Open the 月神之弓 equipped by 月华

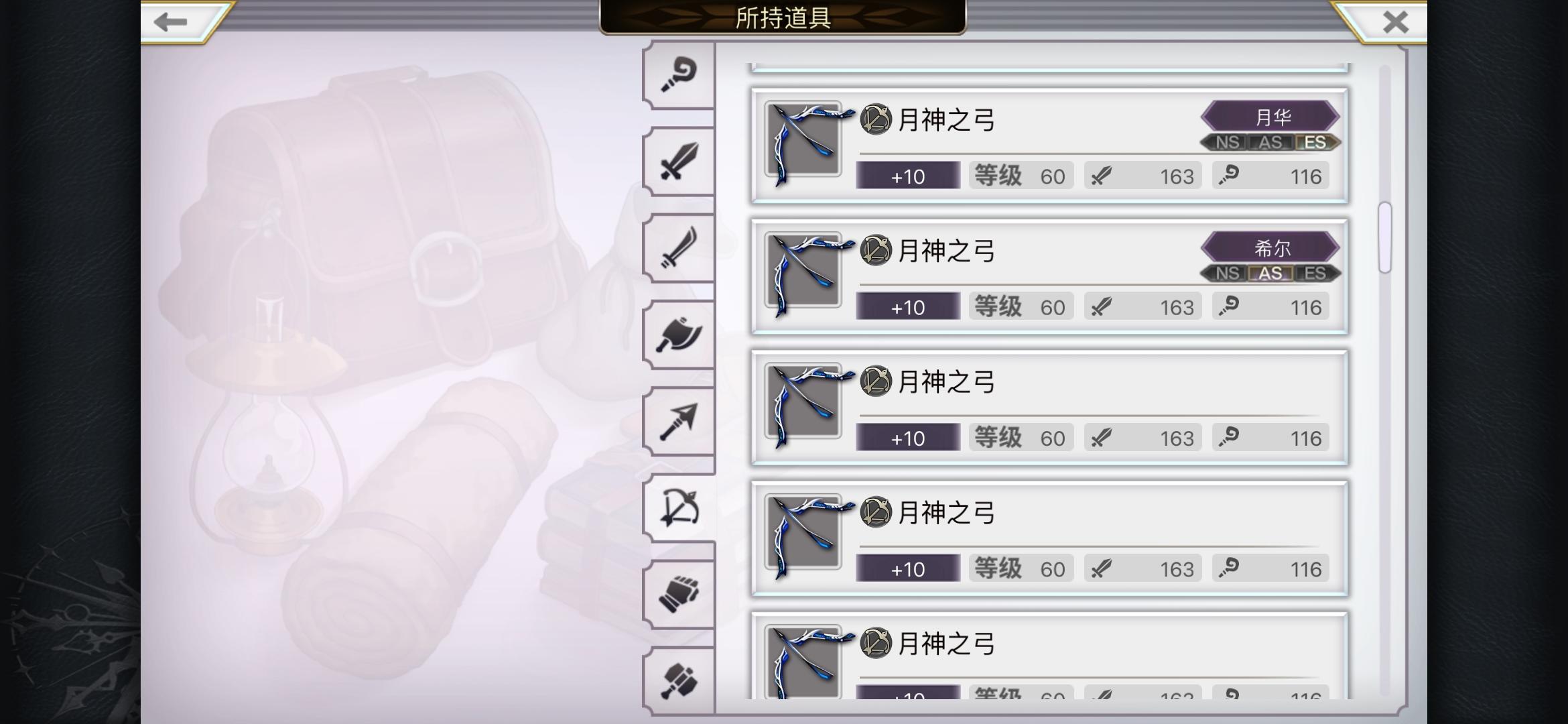coord(1049,145)
